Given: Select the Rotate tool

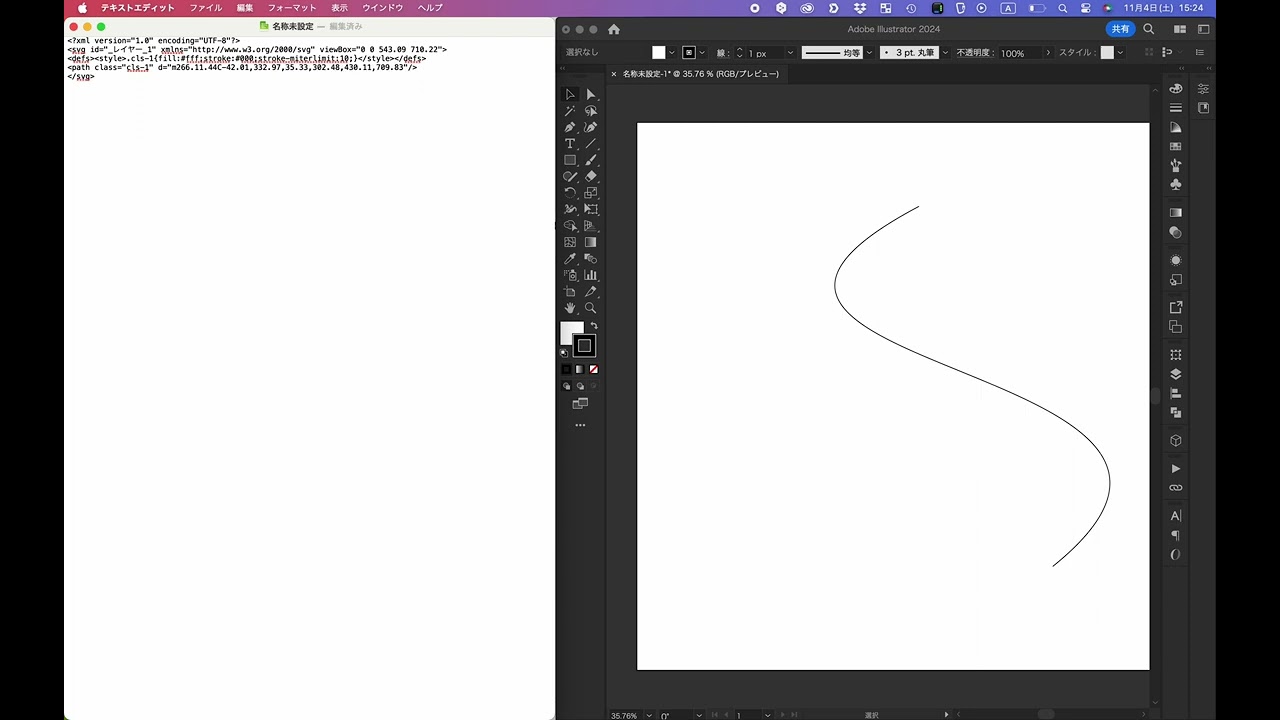Looking at the screenshot, I should (x=570, y=193).
